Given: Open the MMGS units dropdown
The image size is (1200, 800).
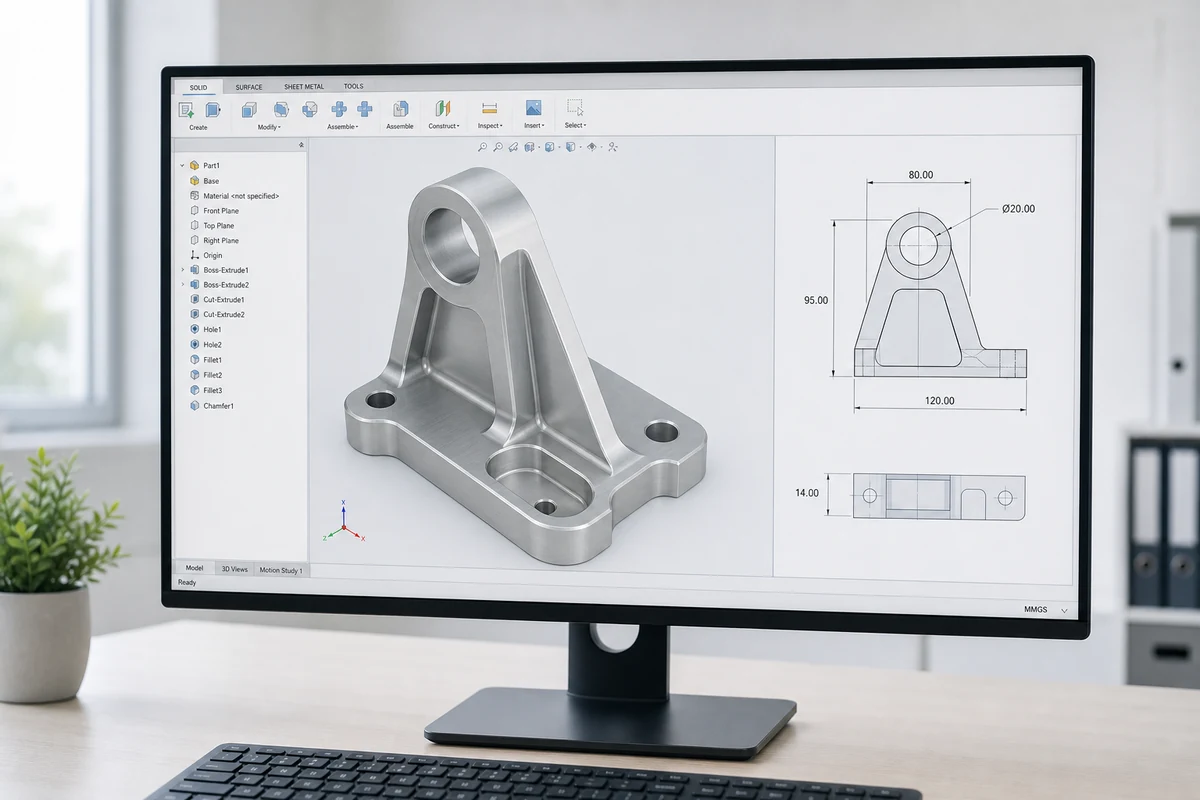Looking at the screenshot, I should click(1045, 609).
